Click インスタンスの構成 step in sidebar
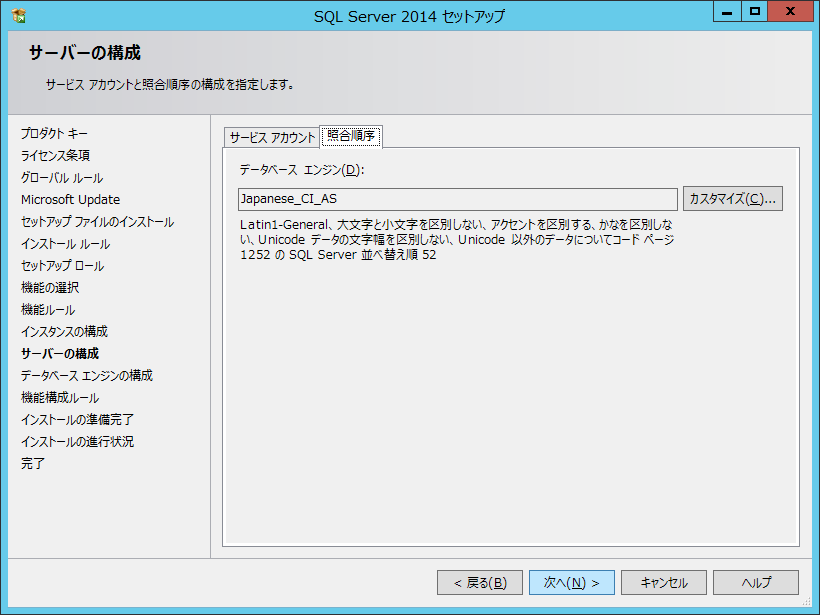The width and height of the screenshot is (820, 615). pyautogui.click(x=64, y=331)
